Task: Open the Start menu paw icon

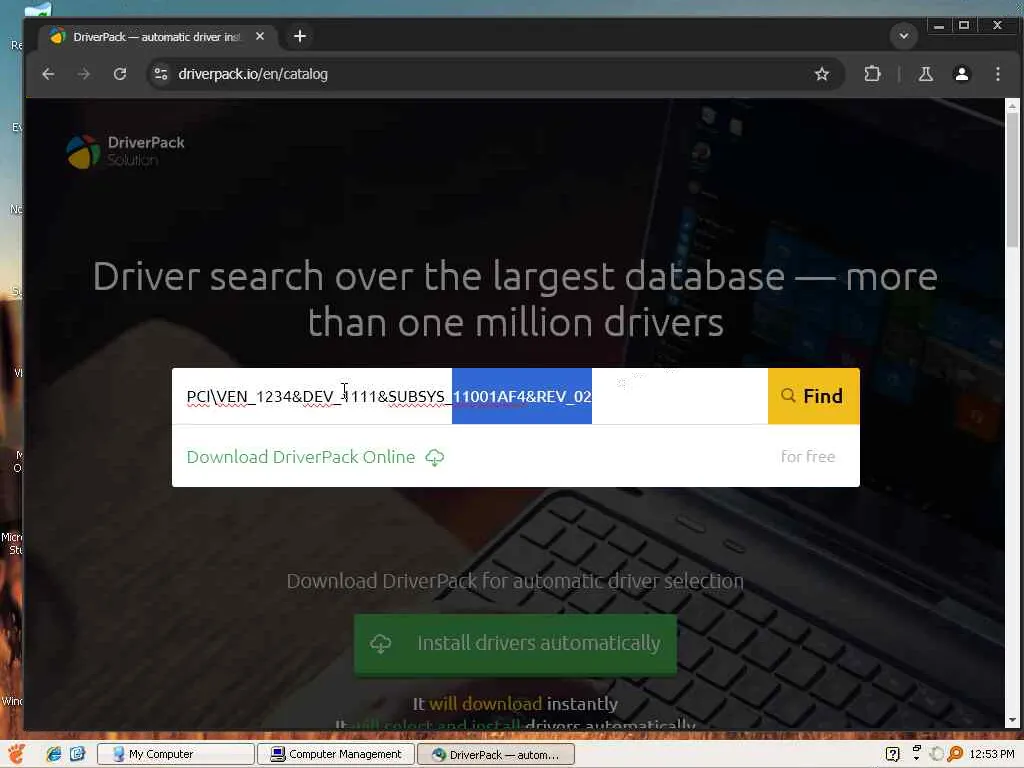Action: pyautogui.click(x=16, y=754)
